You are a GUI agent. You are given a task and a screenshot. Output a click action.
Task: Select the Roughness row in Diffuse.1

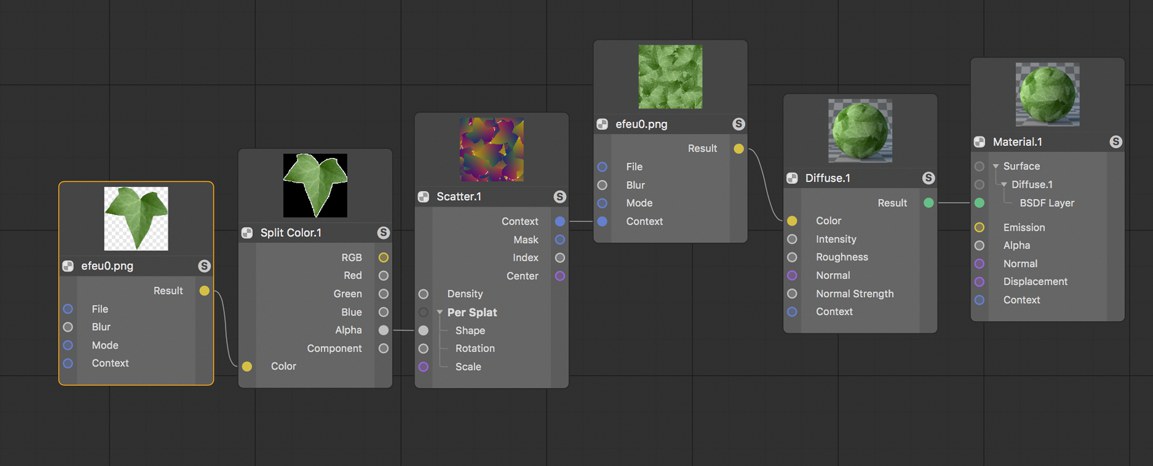pyautogui.click(x=860, y=257)
